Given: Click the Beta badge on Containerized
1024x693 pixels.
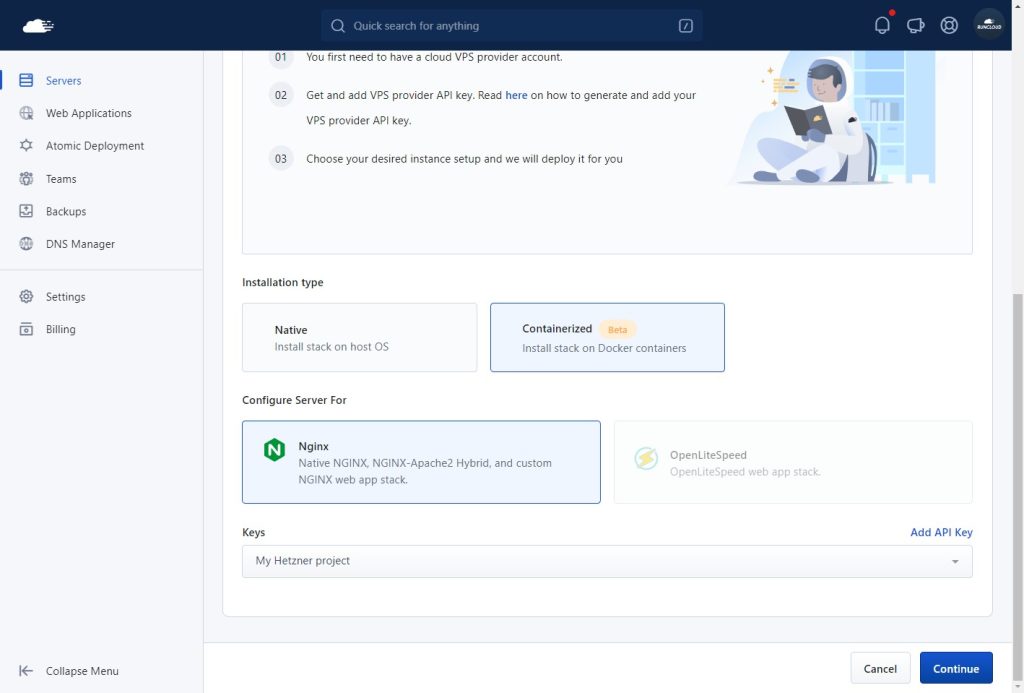Looking at the screenshot, I should pos(617,330).
